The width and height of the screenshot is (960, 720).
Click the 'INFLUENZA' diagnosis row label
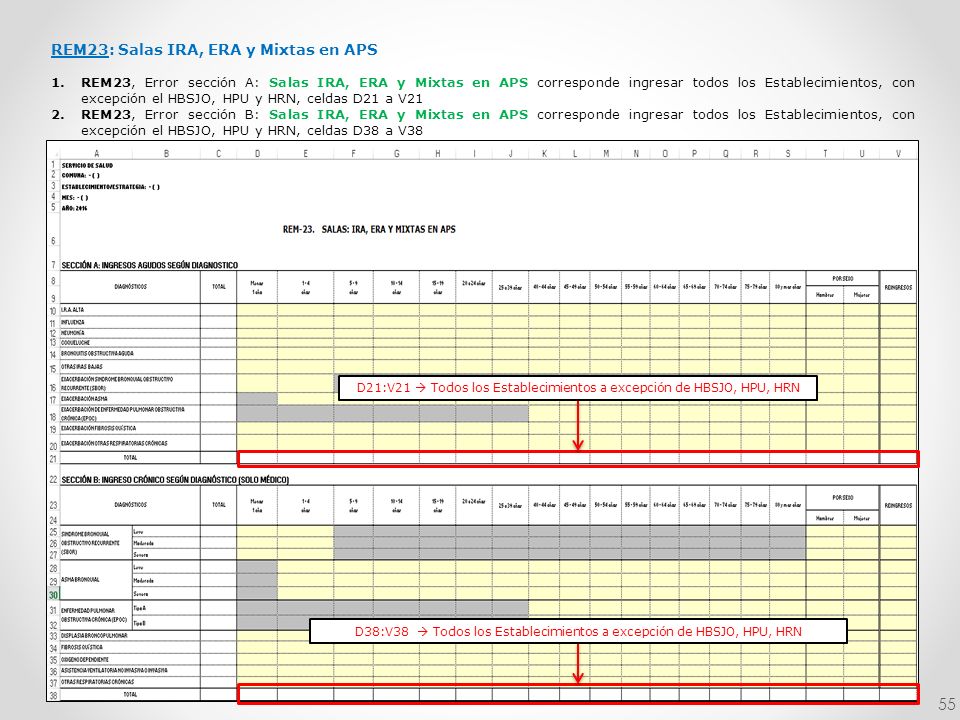(72, 322)
